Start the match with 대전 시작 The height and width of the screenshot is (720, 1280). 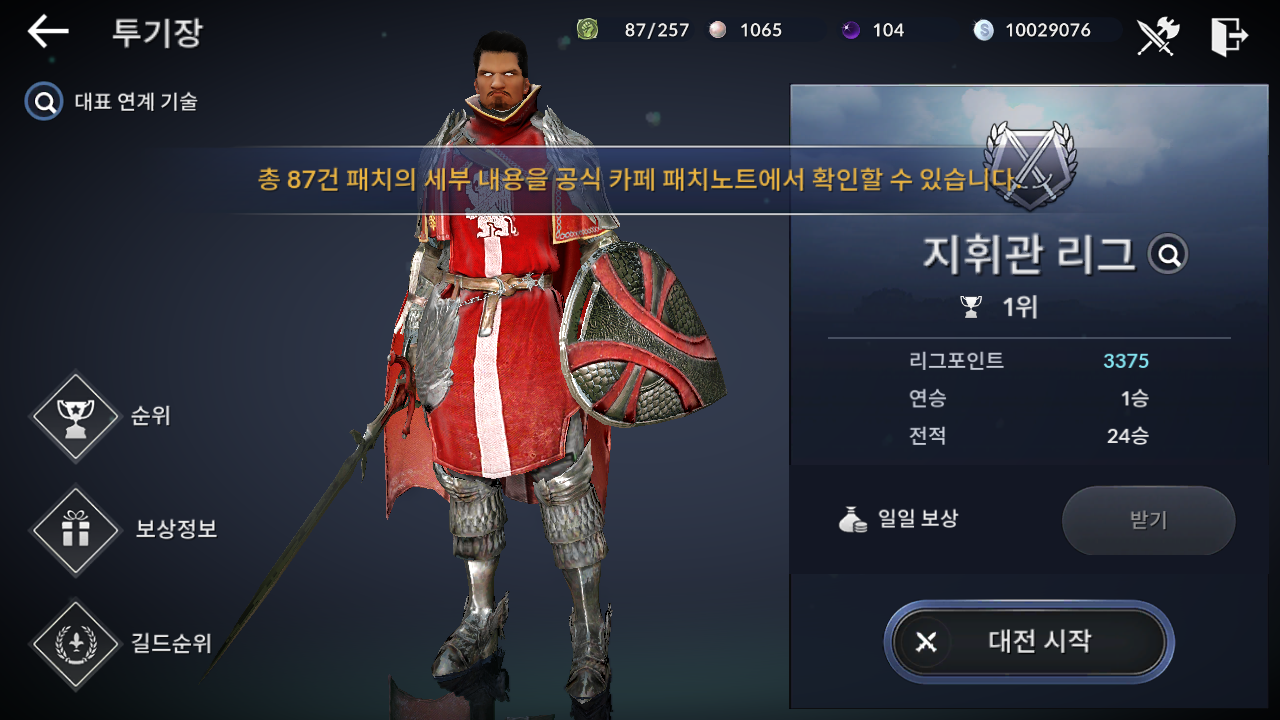click(x=1029, y=641)
